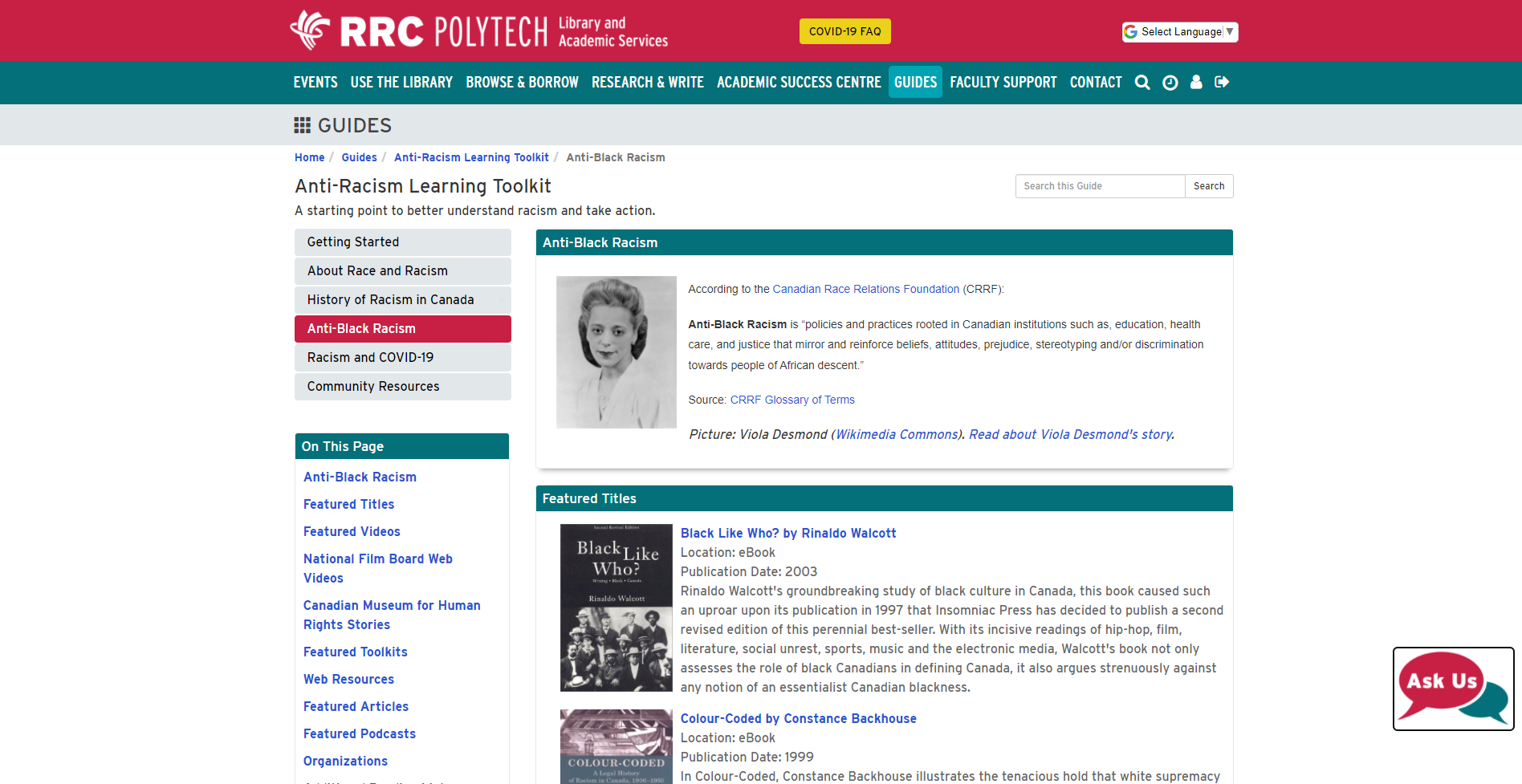Select the Anti-Black Racism sidebar tab
The width and height of the screenshot is (1522, 784).
[x=403, y=329]
